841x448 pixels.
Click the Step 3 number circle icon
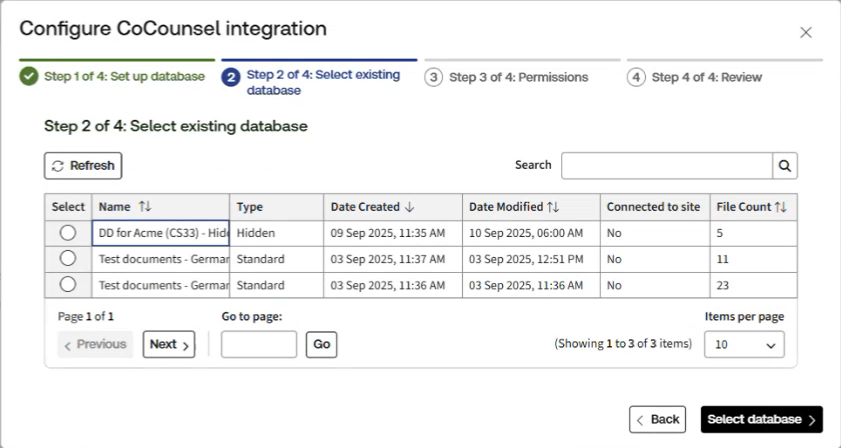coord(434,77)
